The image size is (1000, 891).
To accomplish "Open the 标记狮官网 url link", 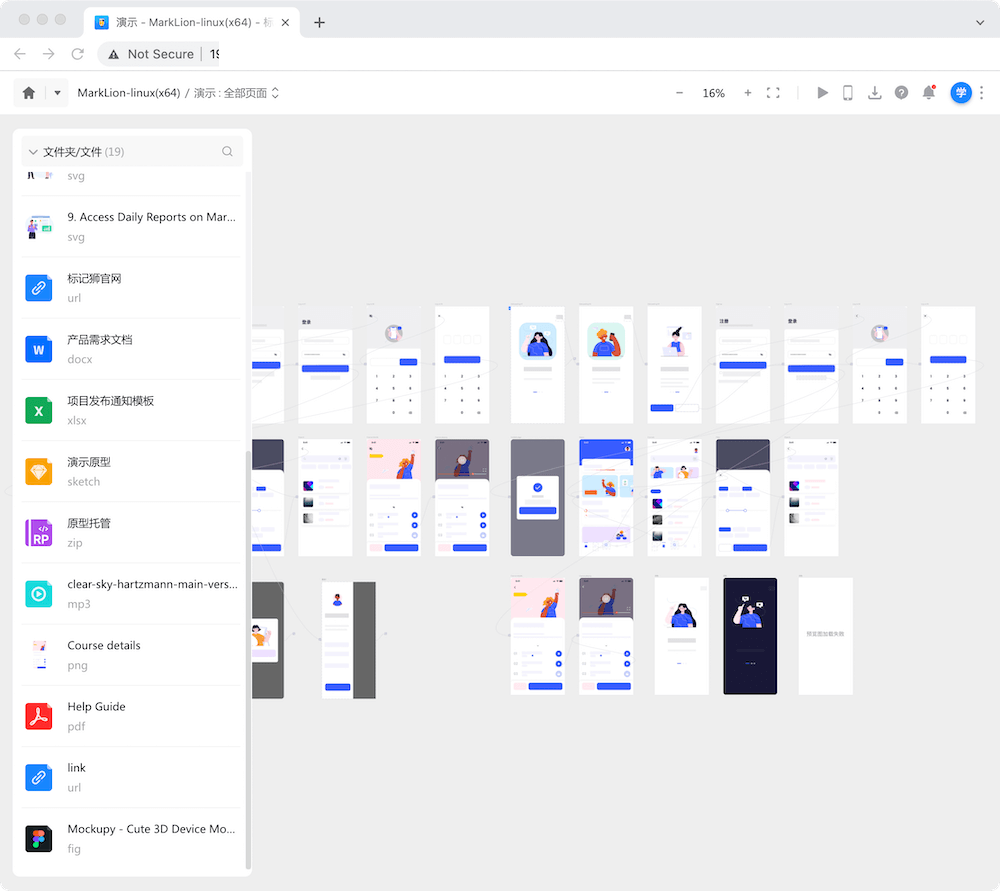I will (x=95, y=287).
